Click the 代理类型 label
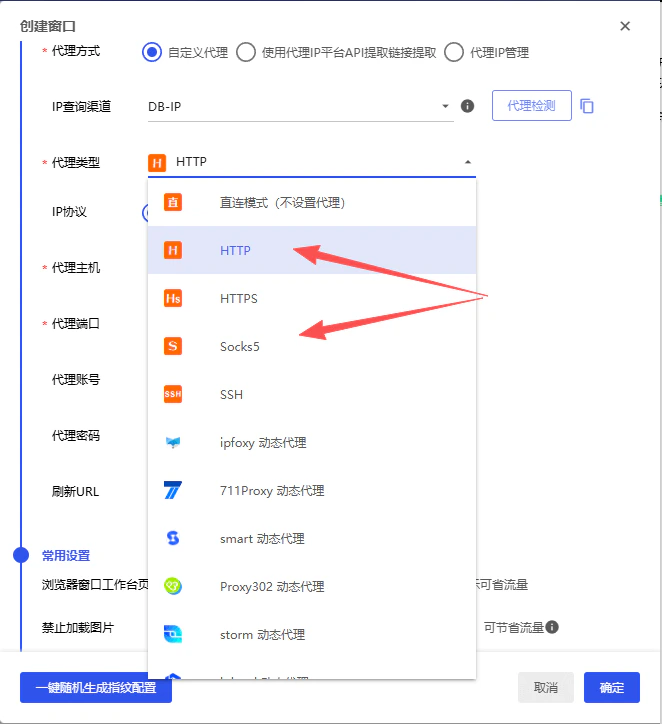Image resolution: width=662 pixels, height=724 pixels. click(x=76, y=163)
